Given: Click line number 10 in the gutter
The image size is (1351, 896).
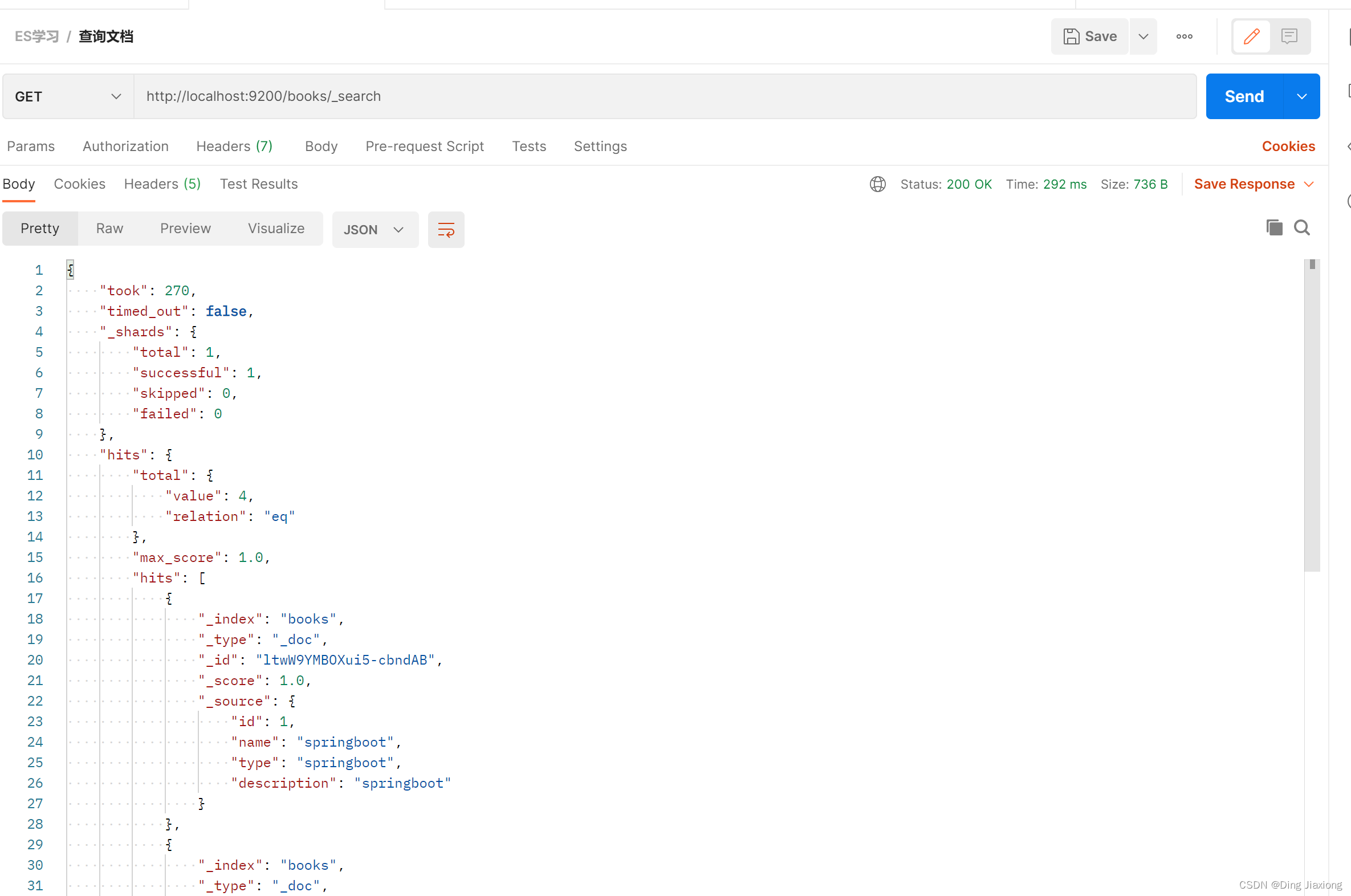Looking at the screenshot, I should pyautogui.click(x=35, y=455).
